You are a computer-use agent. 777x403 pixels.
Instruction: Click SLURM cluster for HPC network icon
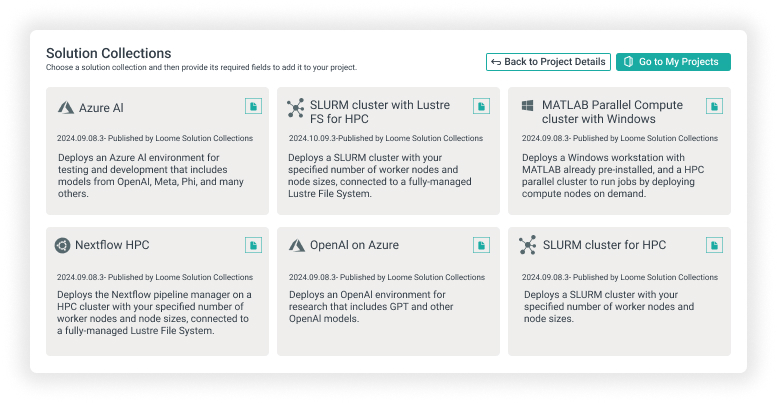[x=527, y=245]
